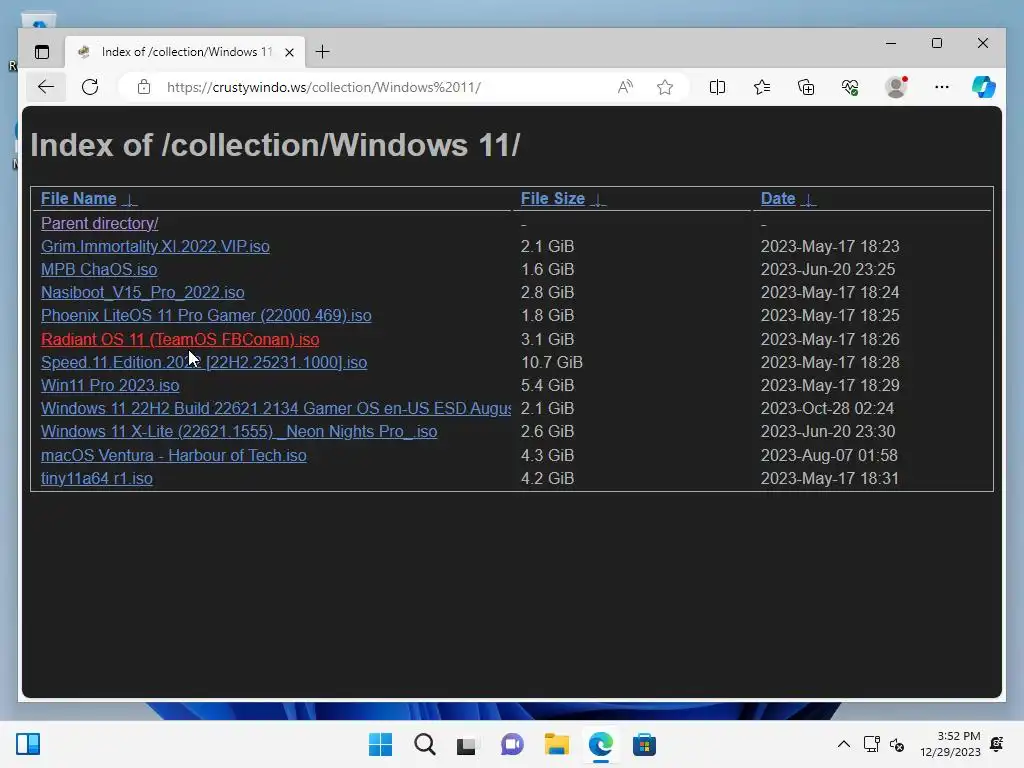Go to Parent directory/
The width and height of the screenshot is (1024, 768).
coord(99,223)
